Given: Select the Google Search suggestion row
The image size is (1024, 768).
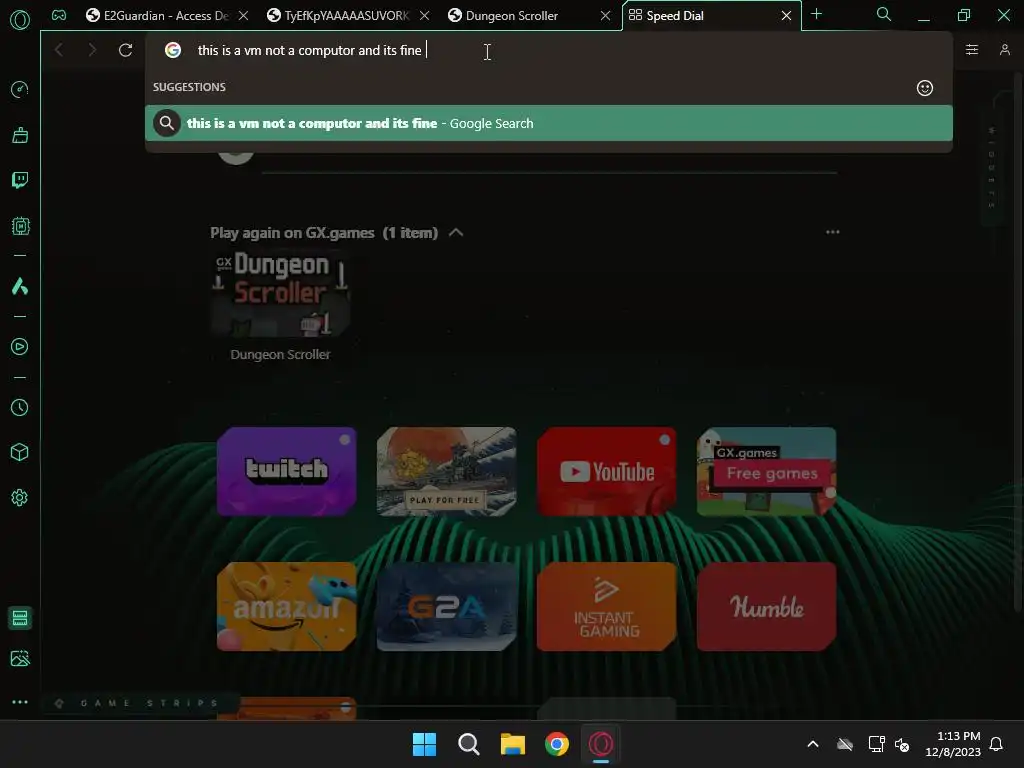Looking at the screenshot, I should coord(549,123).
